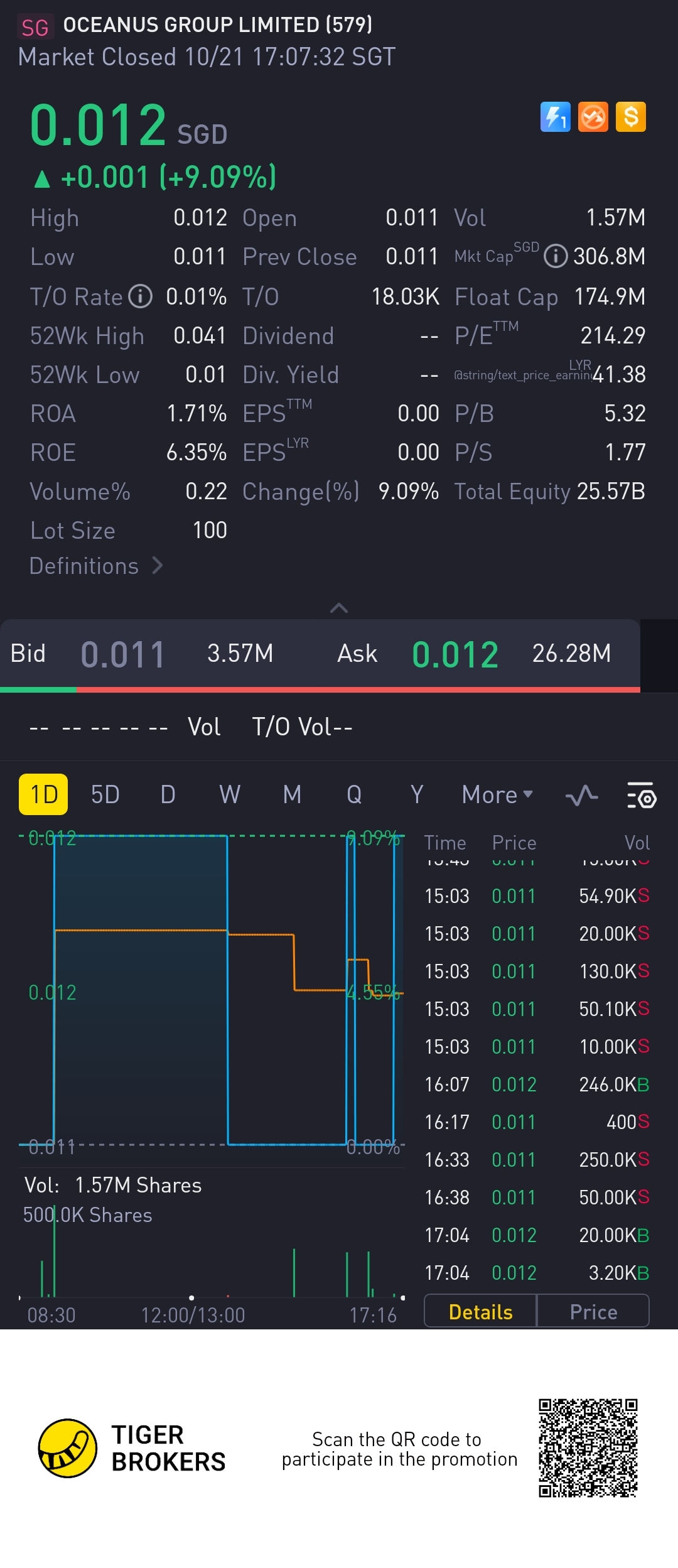This screenshot has height=1568, width=678.
Task: Switch to the Y yearly chart tab
Action: pyautogui.click(x=417, y=795)
